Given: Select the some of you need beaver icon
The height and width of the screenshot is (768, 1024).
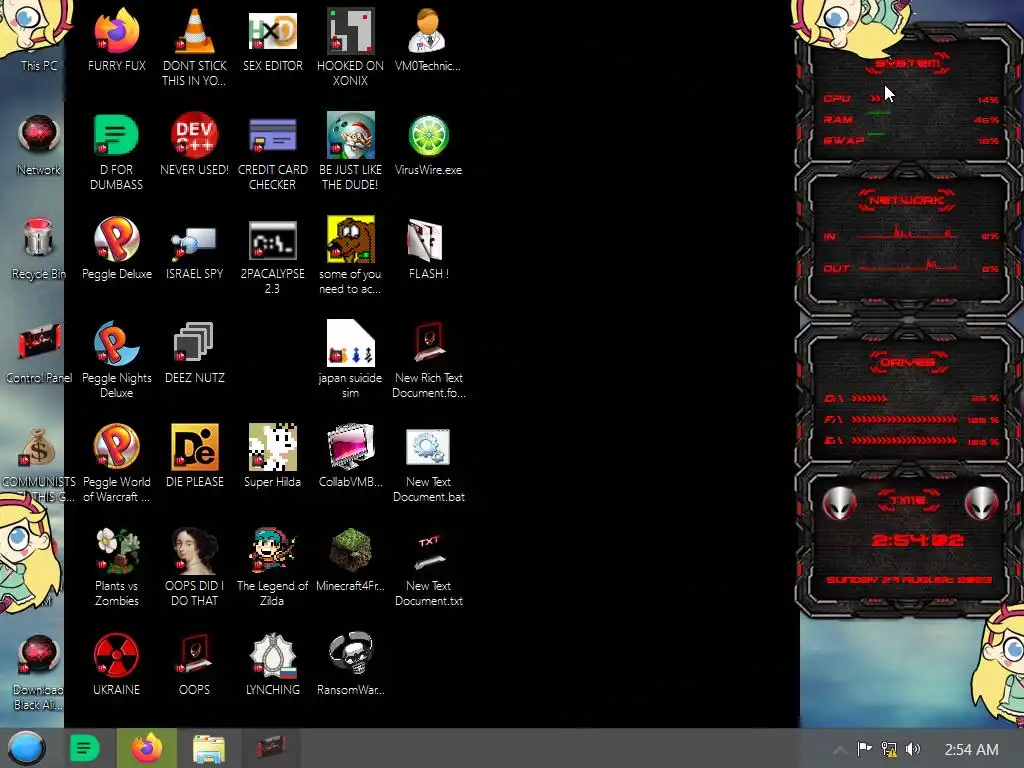Looking at the screenshot, I should [x=350, y=255].
